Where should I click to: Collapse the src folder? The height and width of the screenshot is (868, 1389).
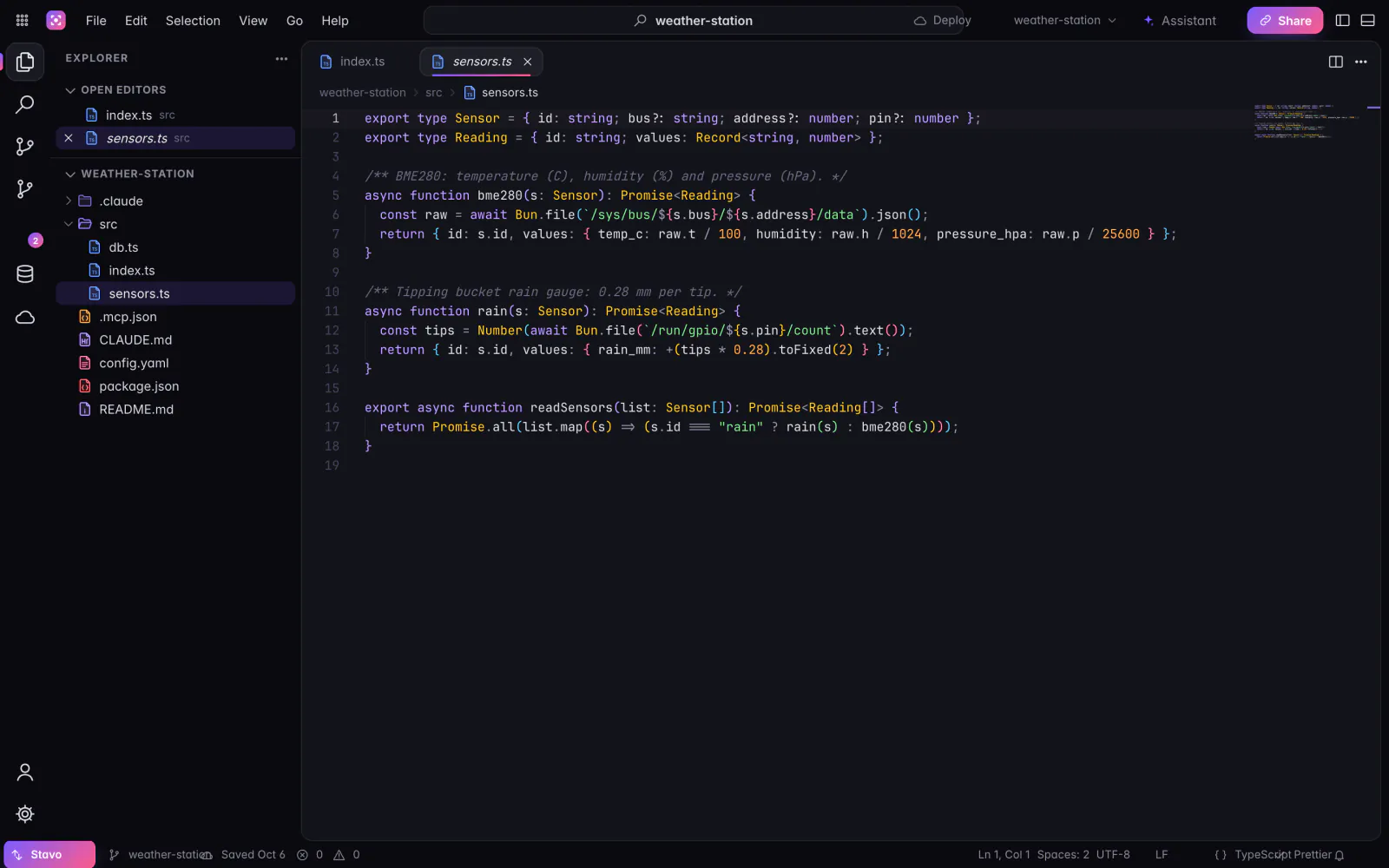69,224
